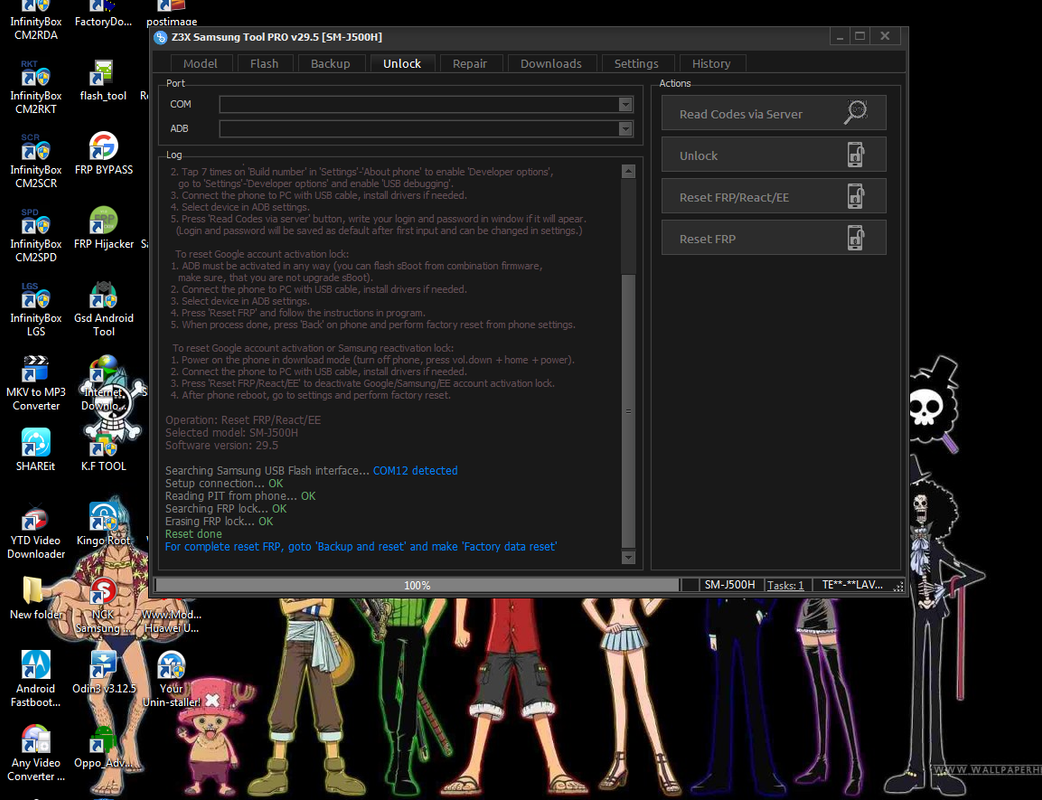Click the 'Erasing FRP lock... OK' log line
Viewport: 1042px width, 800px height.
[x=219, y=522]
